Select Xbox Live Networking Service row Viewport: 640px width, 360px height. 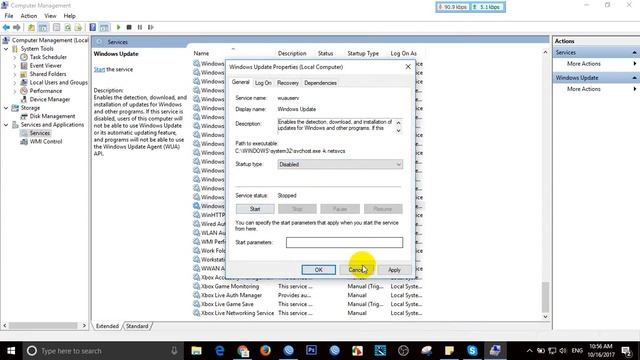[x=308, y=313]
